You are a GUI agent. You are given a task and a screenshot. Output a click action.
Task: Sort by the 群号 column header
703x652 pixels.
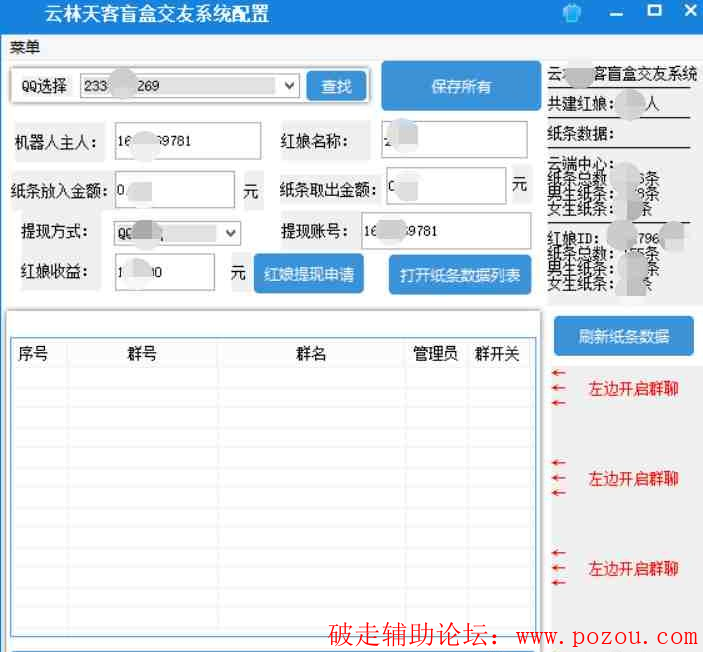[x=142, y=354]
